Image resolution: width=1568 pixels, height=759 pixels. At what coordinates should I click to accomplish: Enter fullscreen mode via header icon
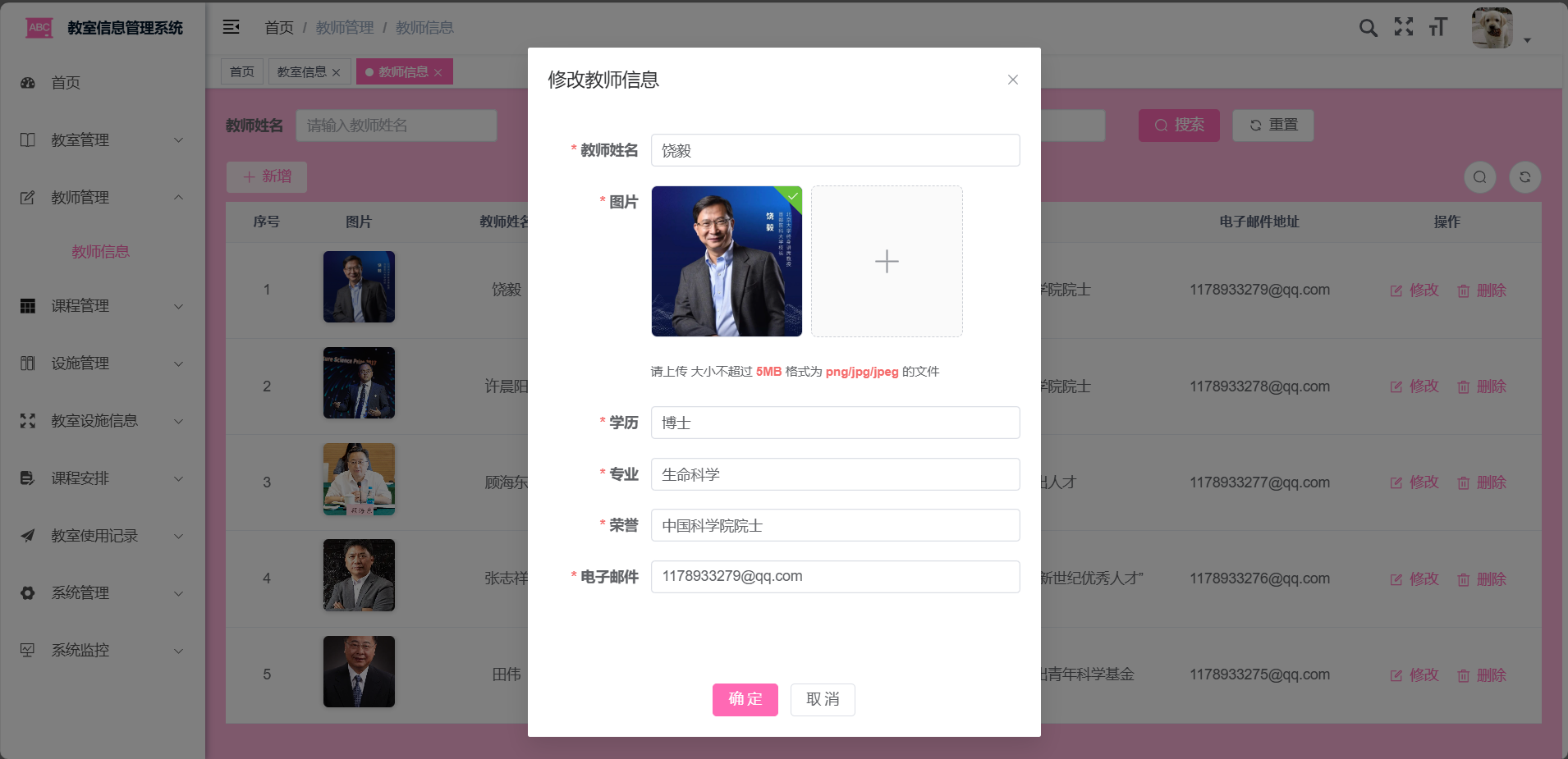point(1404,27)
